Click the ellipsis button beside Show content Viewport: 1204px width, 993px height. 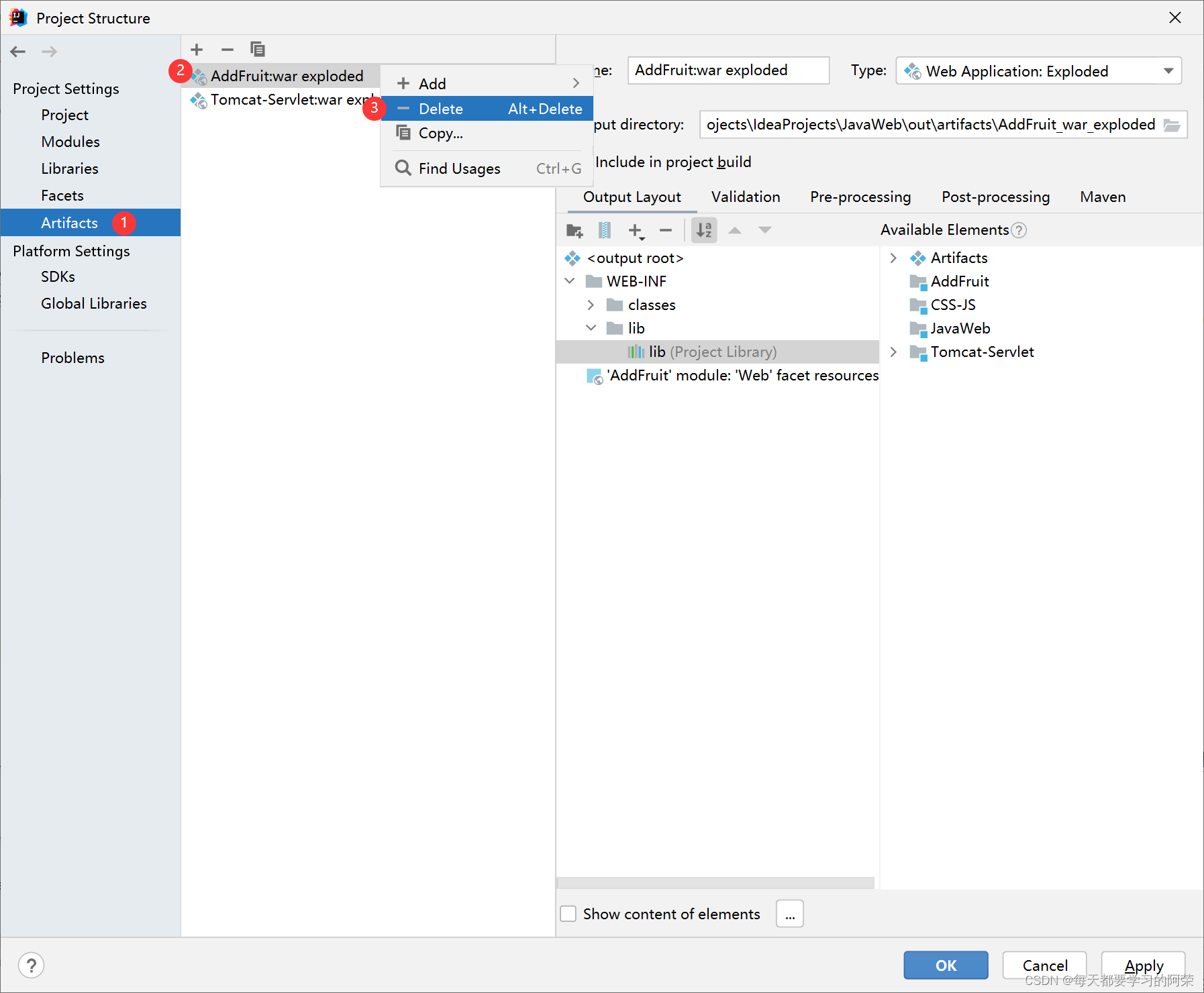tap(790, 914)
